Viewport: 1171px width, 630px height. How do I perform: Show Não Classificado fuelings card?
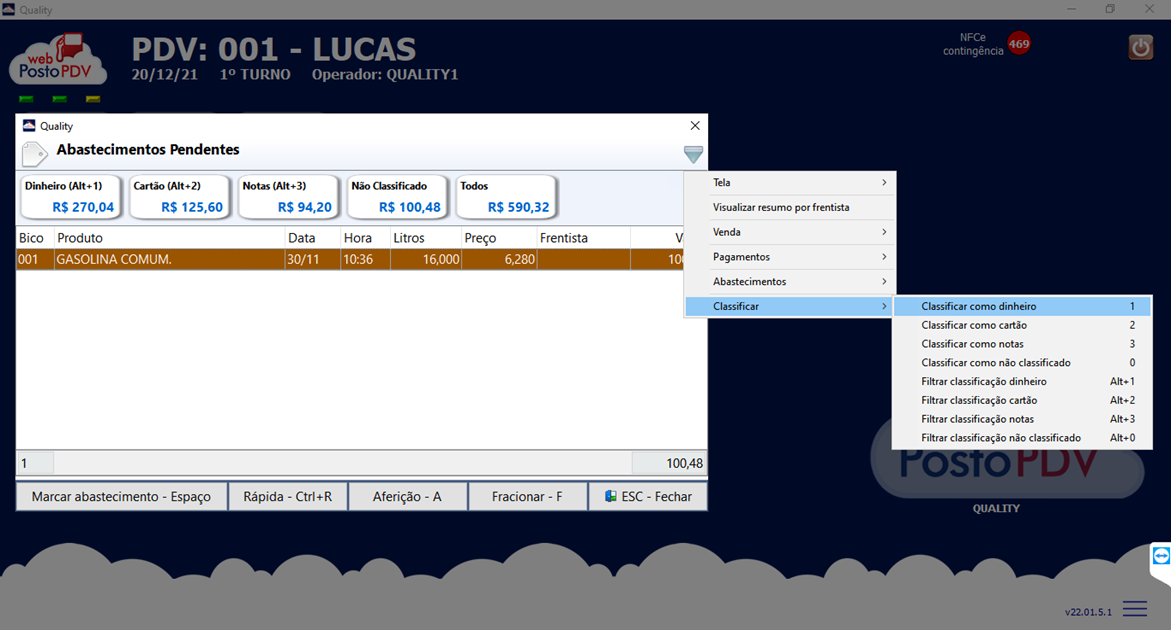point(397,197)
